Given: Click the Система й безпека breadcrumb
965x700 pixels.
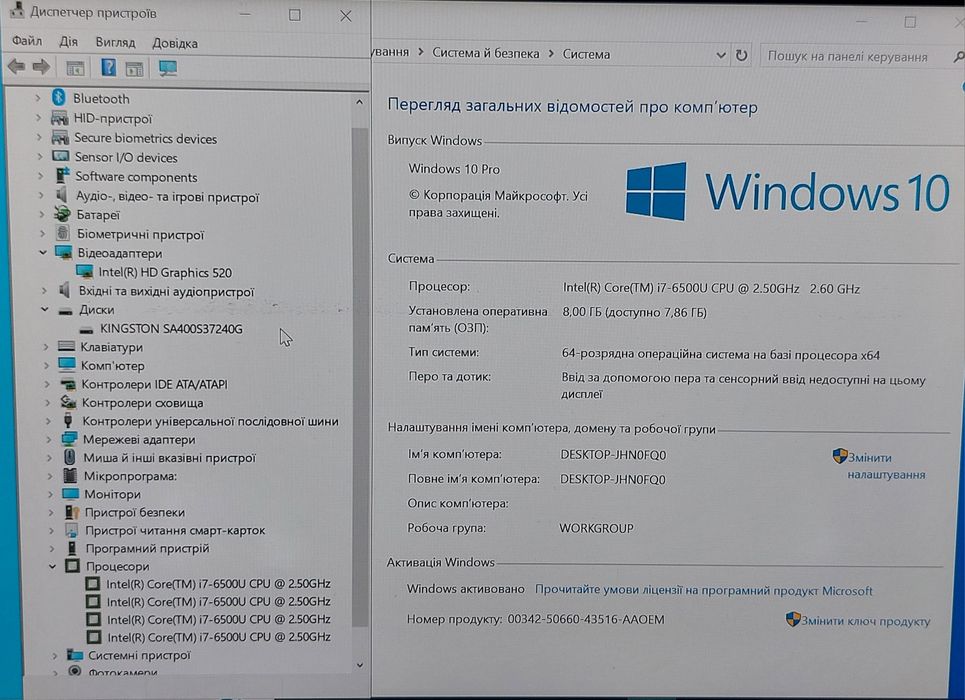Looking at the screenshot, I should [486, 53].
